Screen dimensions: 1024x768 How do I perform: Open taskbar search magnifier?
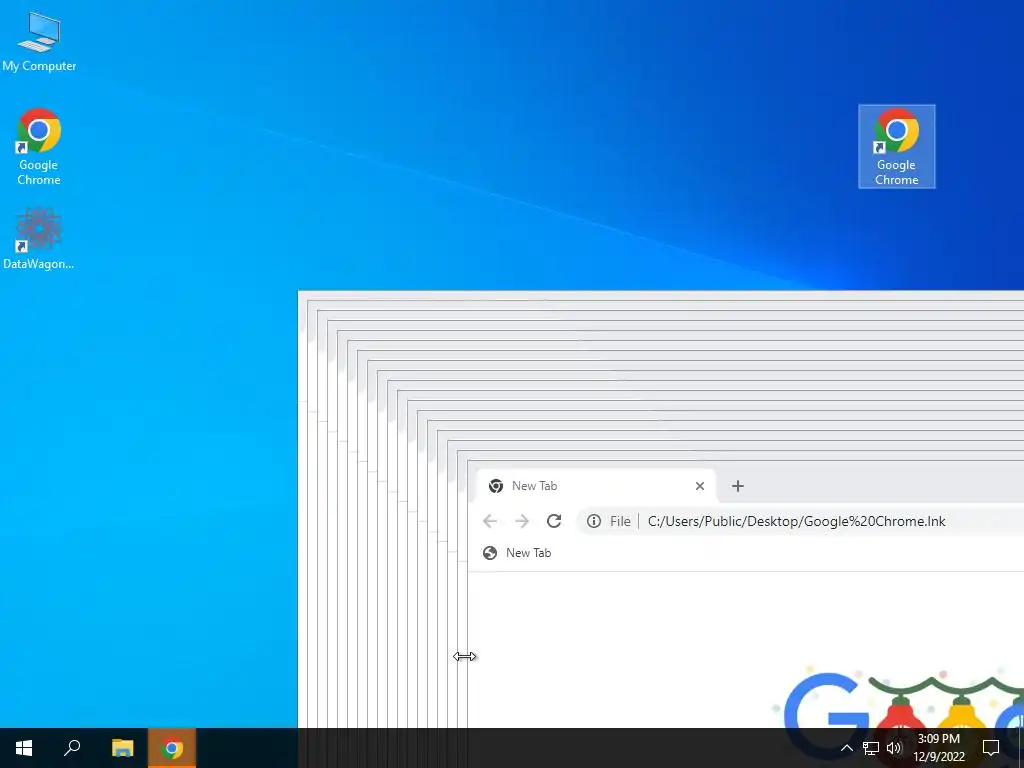pos(72,748)
